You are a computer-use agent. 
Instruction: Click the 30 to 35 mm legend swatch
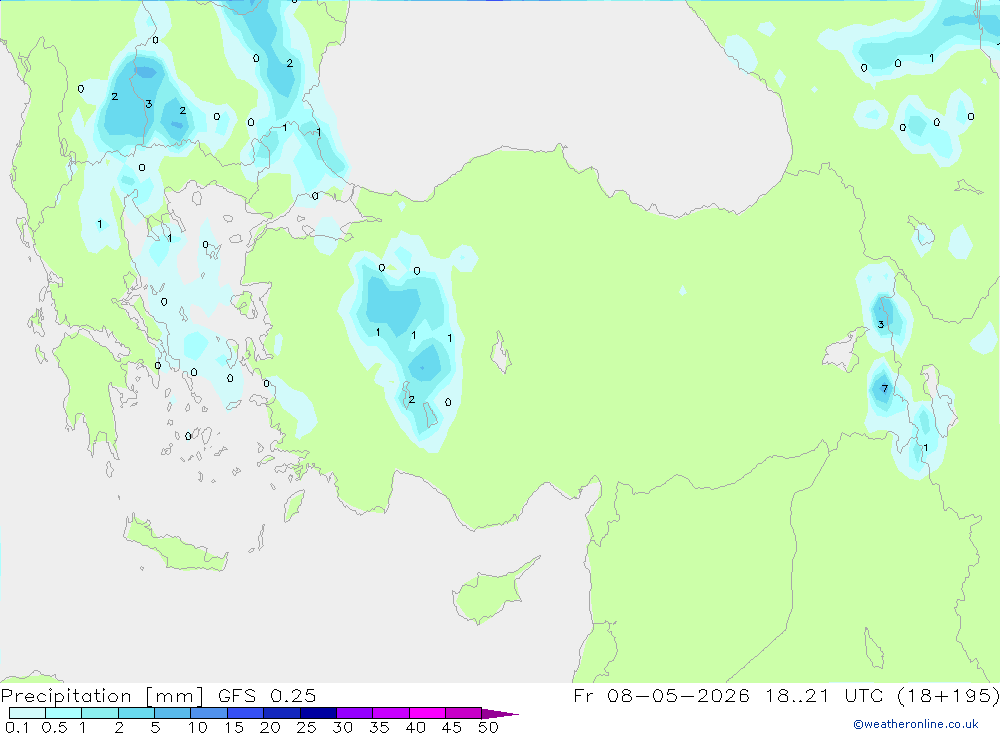click(354, 713)
